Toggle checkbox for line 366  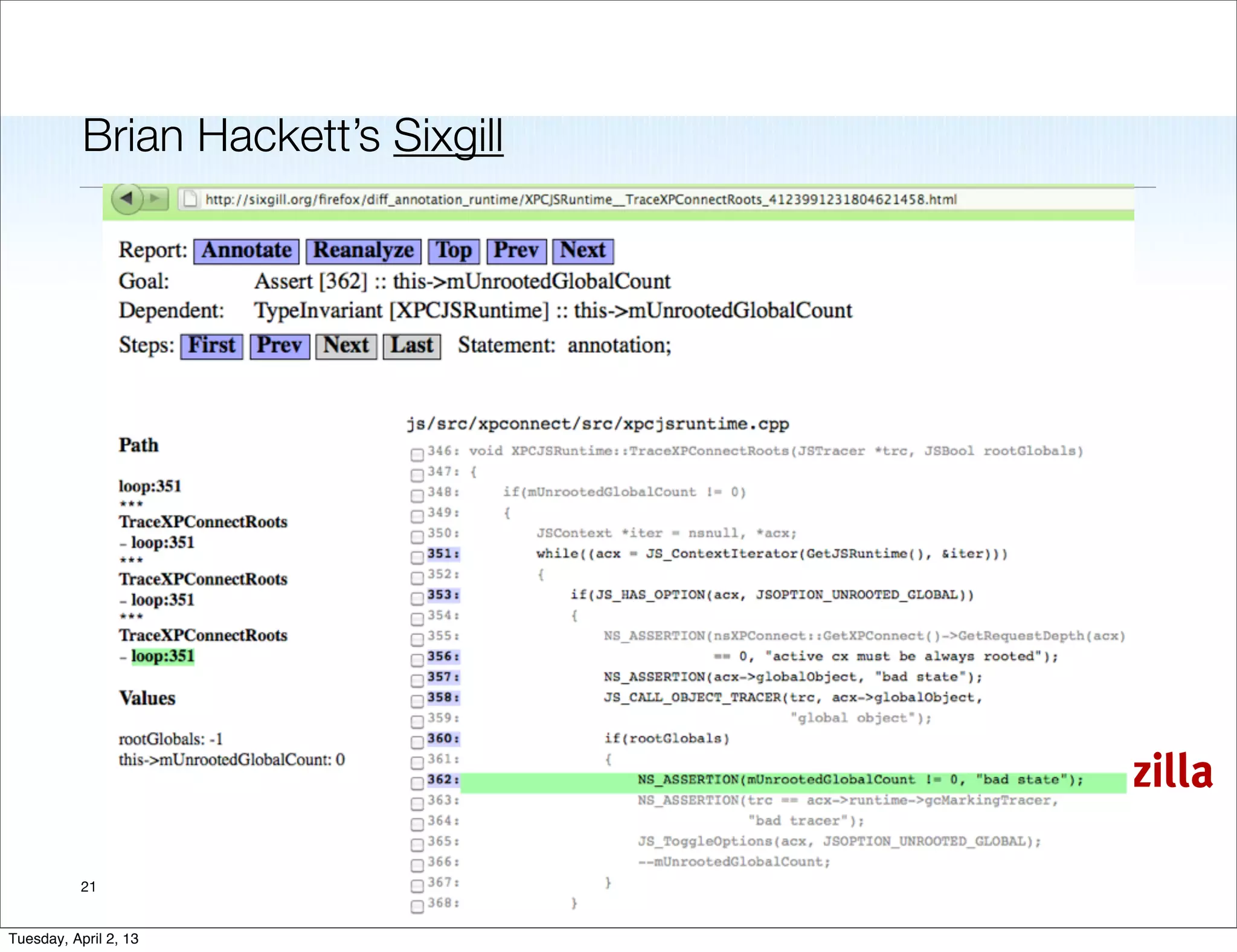point(417,865)
